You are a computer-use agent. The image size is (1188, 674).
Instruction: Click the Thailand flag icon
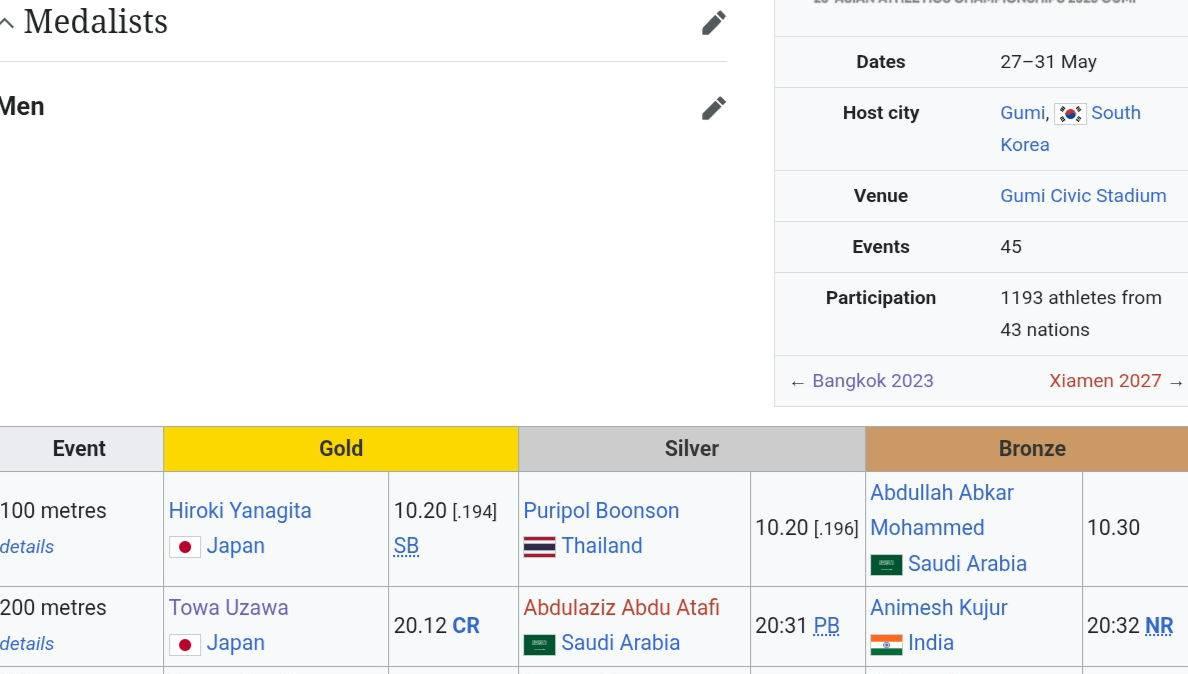pos(539,547)
